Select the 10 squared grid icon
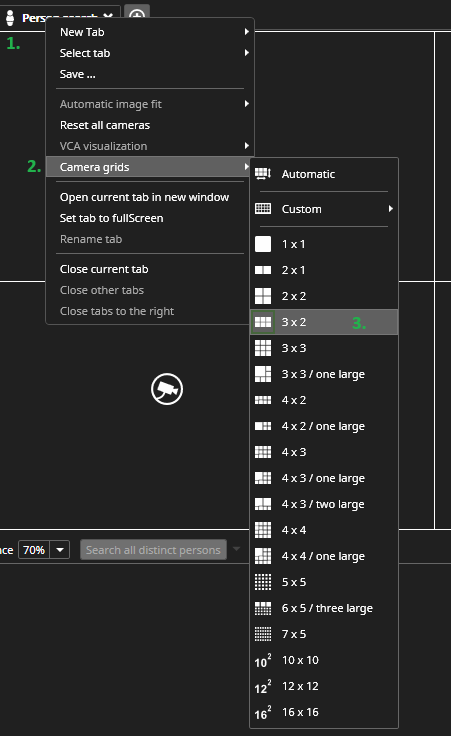451x736 pixels. [263, 660]
